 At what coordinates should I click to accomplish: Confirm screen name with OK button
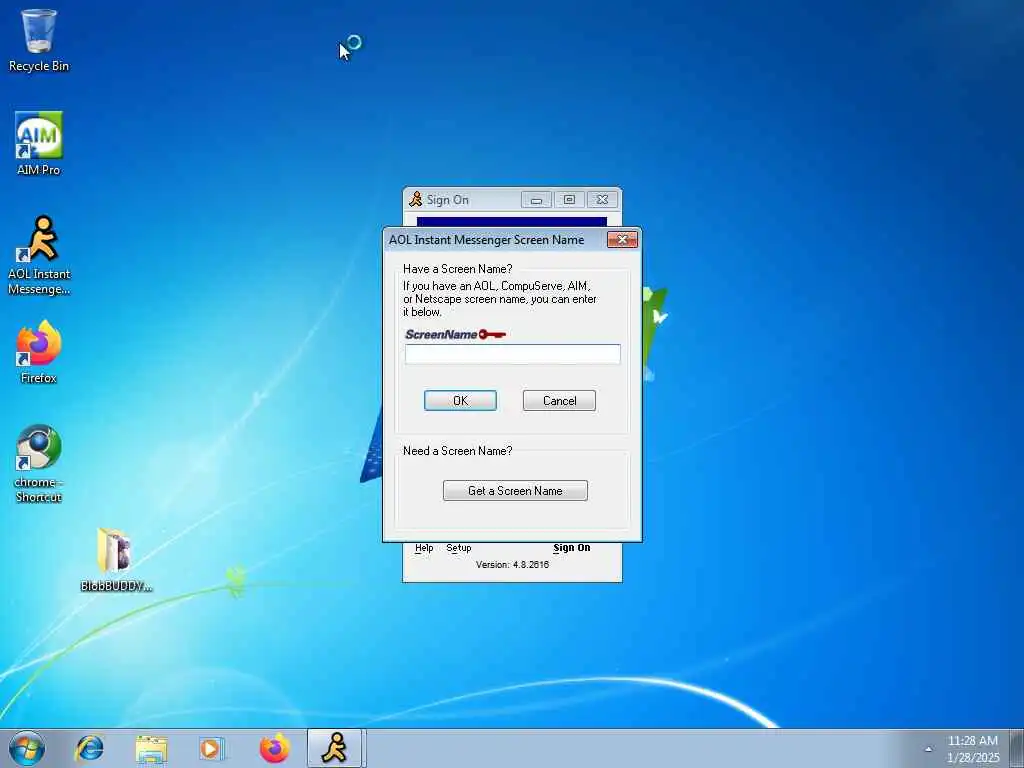tap(460, 400)
